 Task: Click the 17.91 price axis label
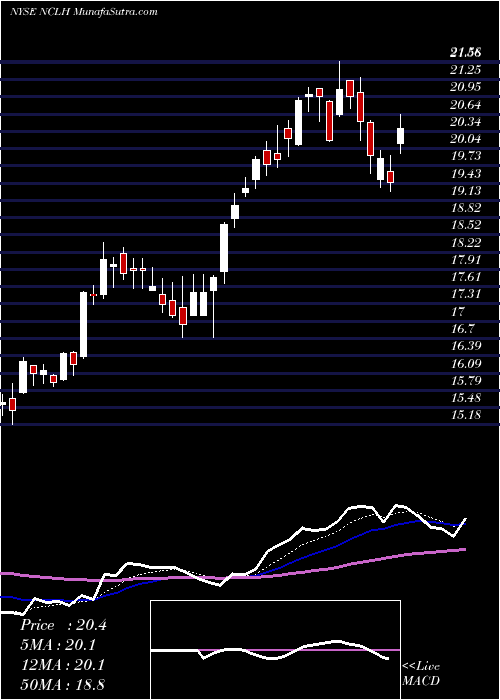click(466, 260)
